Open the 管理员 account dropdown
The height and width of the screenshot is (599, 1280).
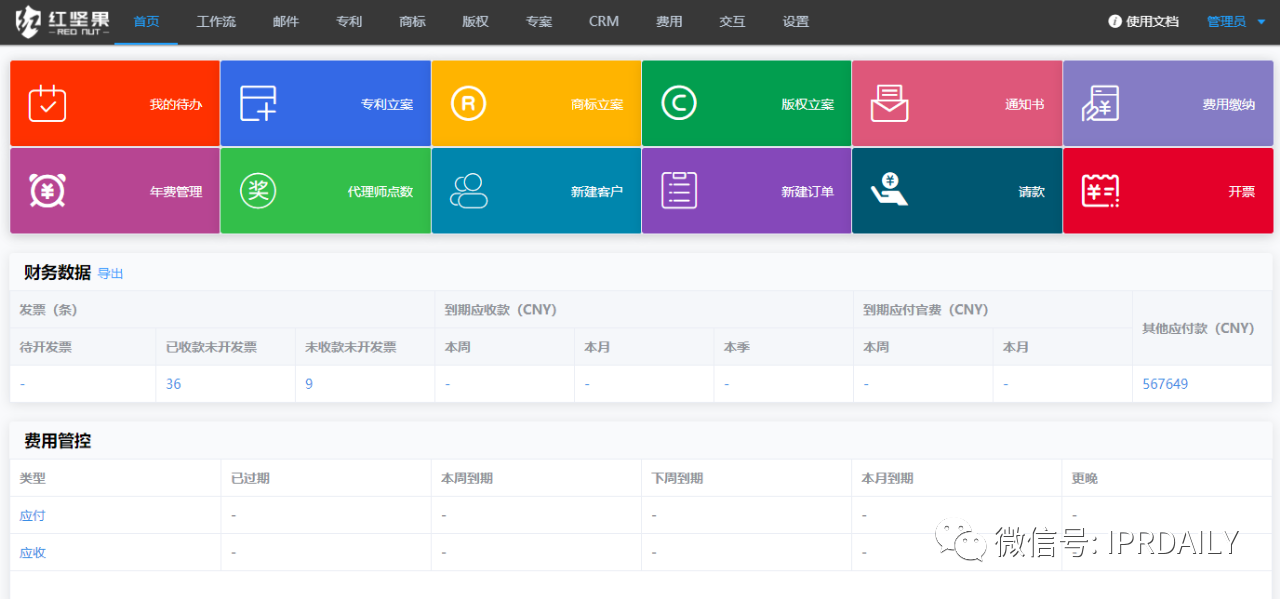point(1236,21)
